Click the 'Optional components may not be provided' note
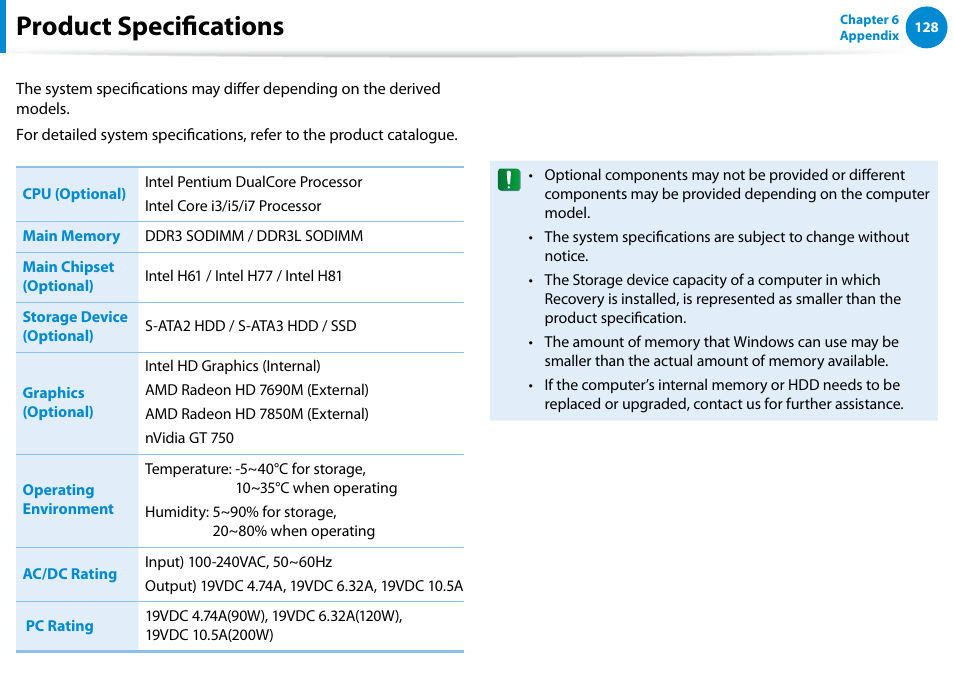The image size is (954, 677). 737,194
